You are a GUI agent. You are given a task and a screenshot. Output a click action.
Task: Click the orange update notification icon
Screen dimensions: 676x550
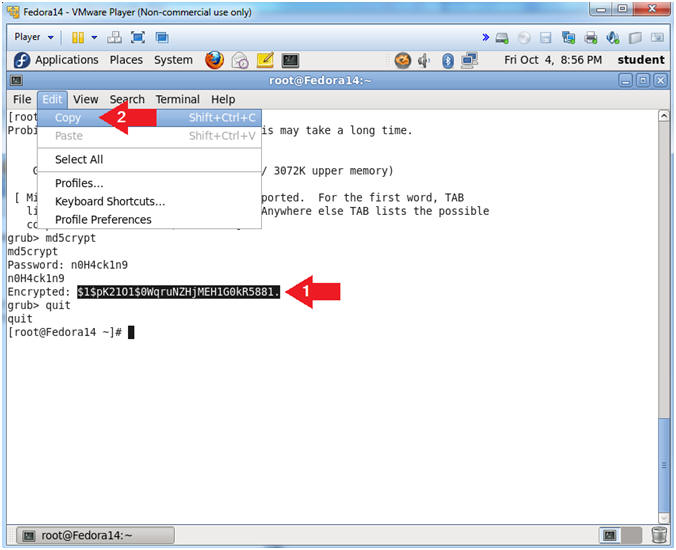tap(403, 60)
